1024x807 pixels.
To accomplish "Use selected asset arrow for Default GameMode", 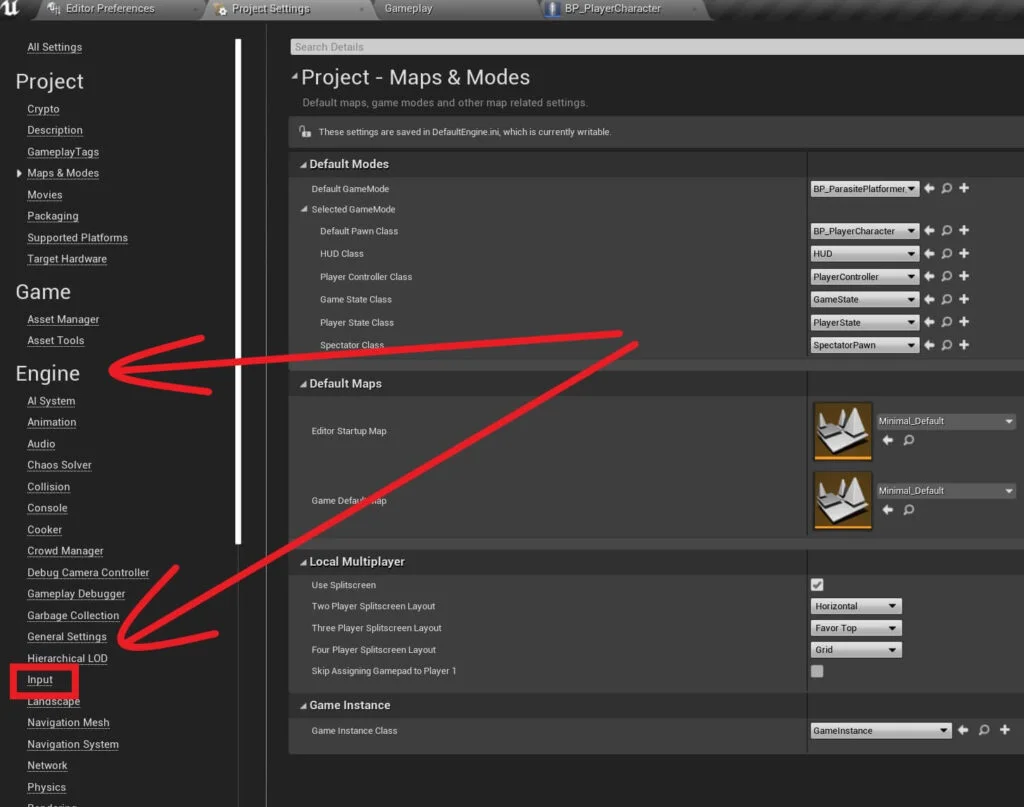I will point(929,188).
